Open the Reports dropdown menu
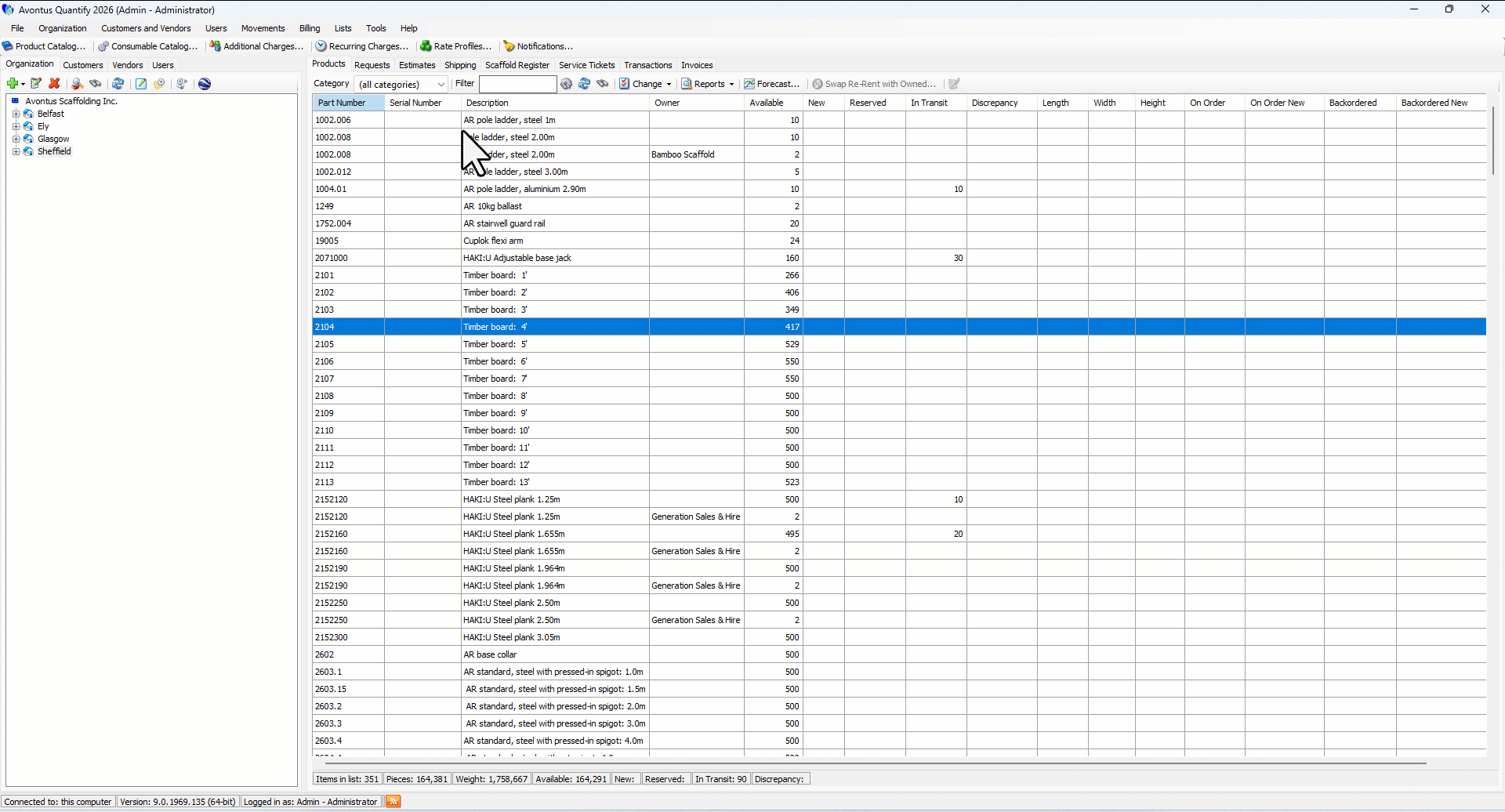Screen dimensions: 1505x812 coord(708,84)
